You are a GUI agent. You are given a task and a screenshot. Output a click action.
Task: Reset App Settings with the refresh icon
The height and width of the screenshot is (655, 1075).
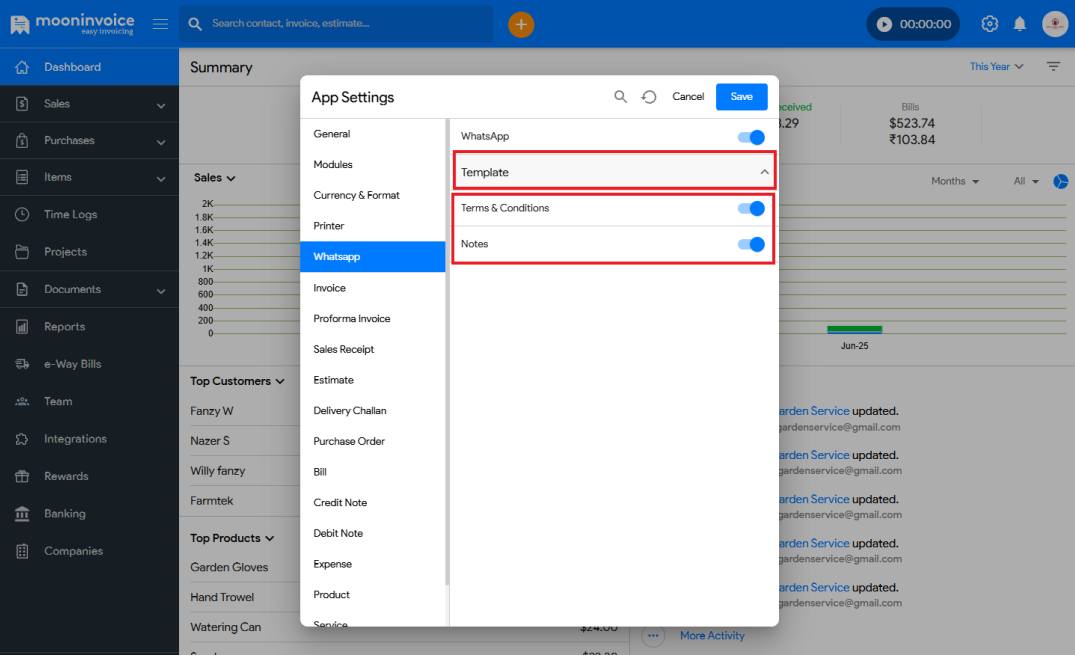tap(649, 97)
